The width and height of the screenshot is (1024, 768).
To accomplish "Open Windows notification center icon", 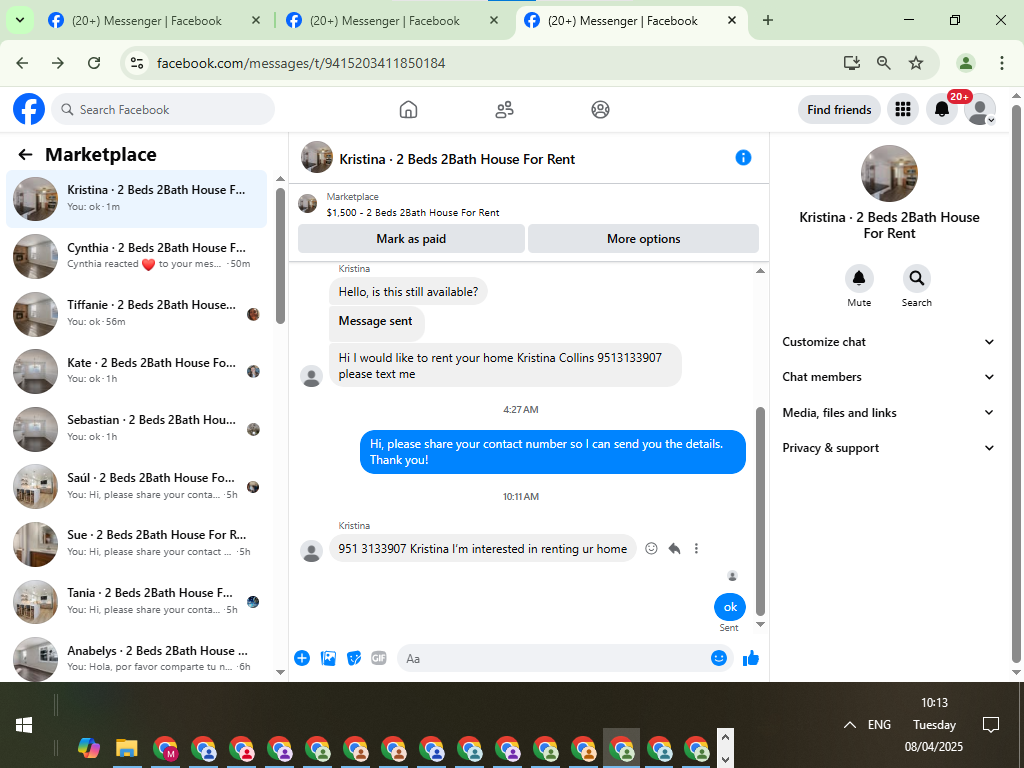I will [991, 725].
